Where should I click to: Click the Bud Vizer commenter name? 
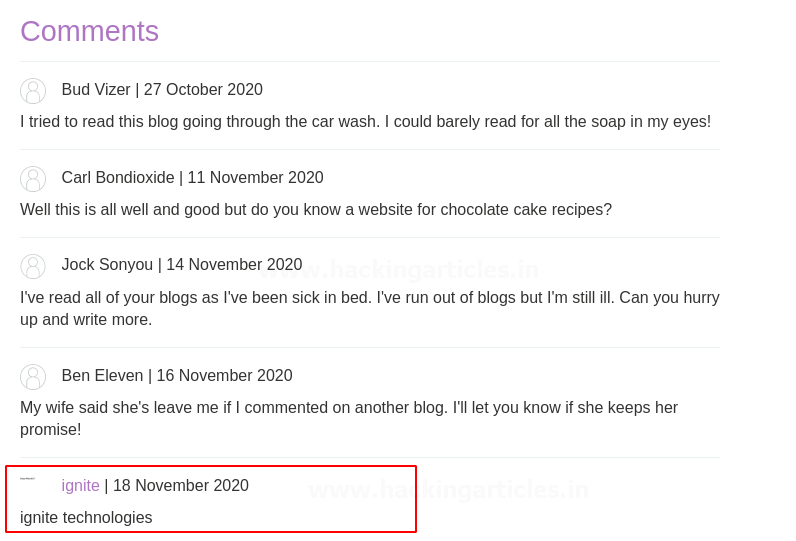[96, 90]
